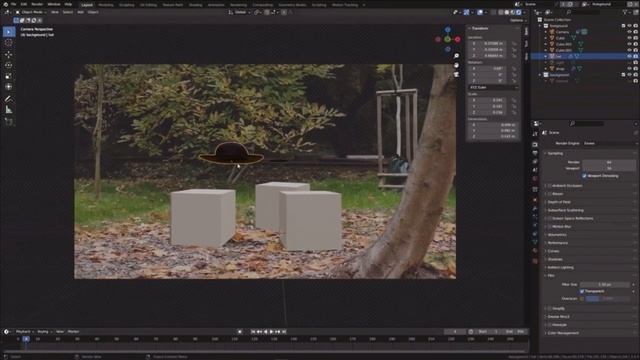Expand the Depth of Field panel
Viewport: 640px width, 360px height.
pyautogui.click(x=559, y=202)
